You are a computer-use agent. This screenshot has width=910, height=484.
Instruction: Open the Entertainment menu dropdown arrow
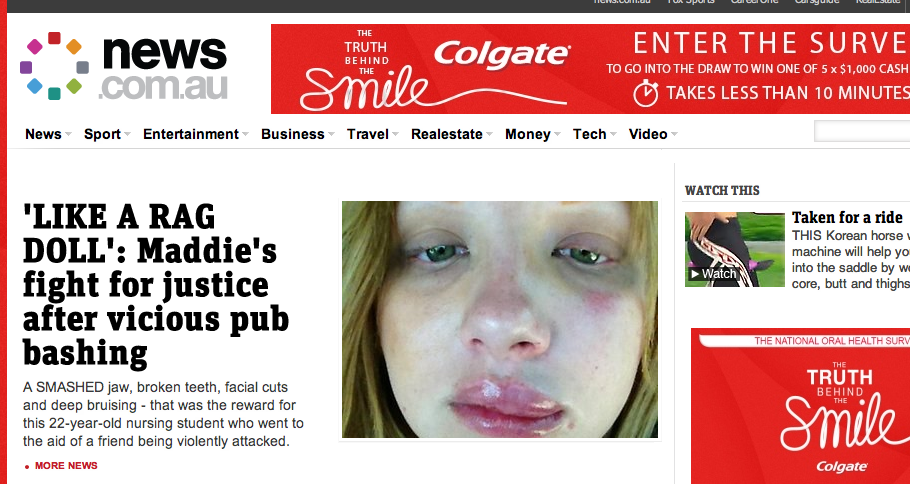(x=245, y=135)
